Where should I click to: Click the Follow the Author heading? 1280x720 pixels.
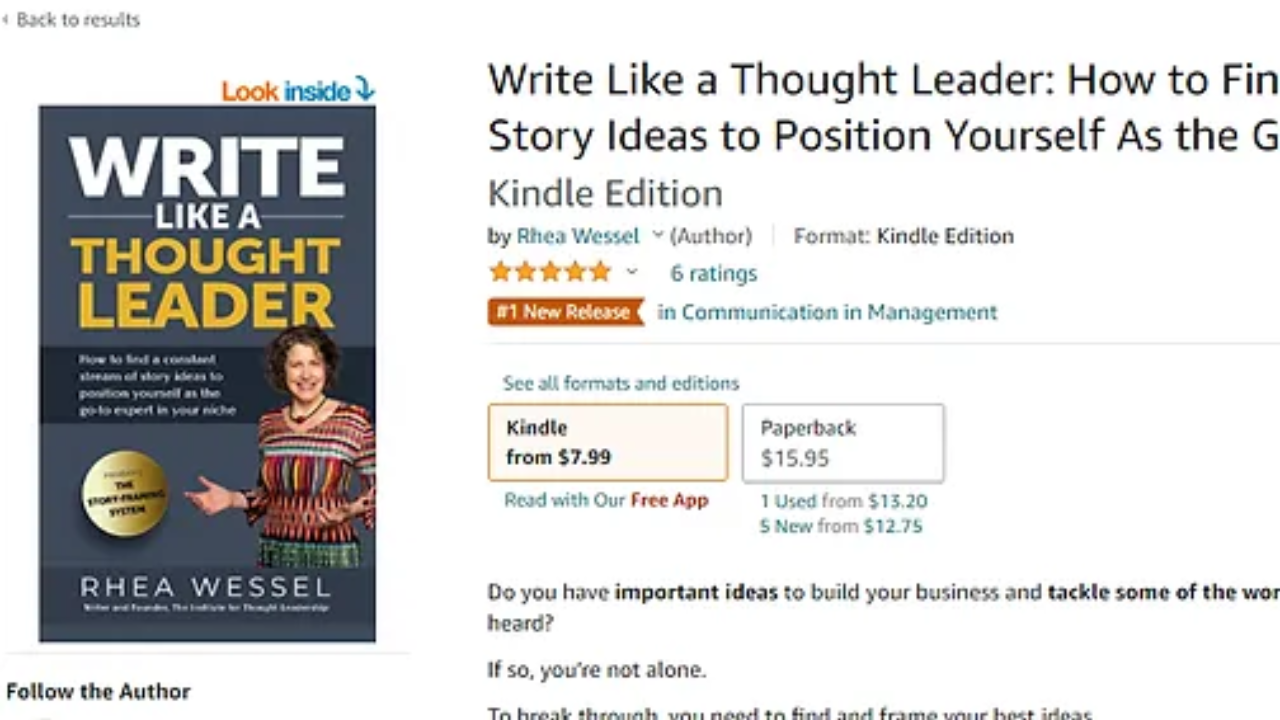point(98,691)
